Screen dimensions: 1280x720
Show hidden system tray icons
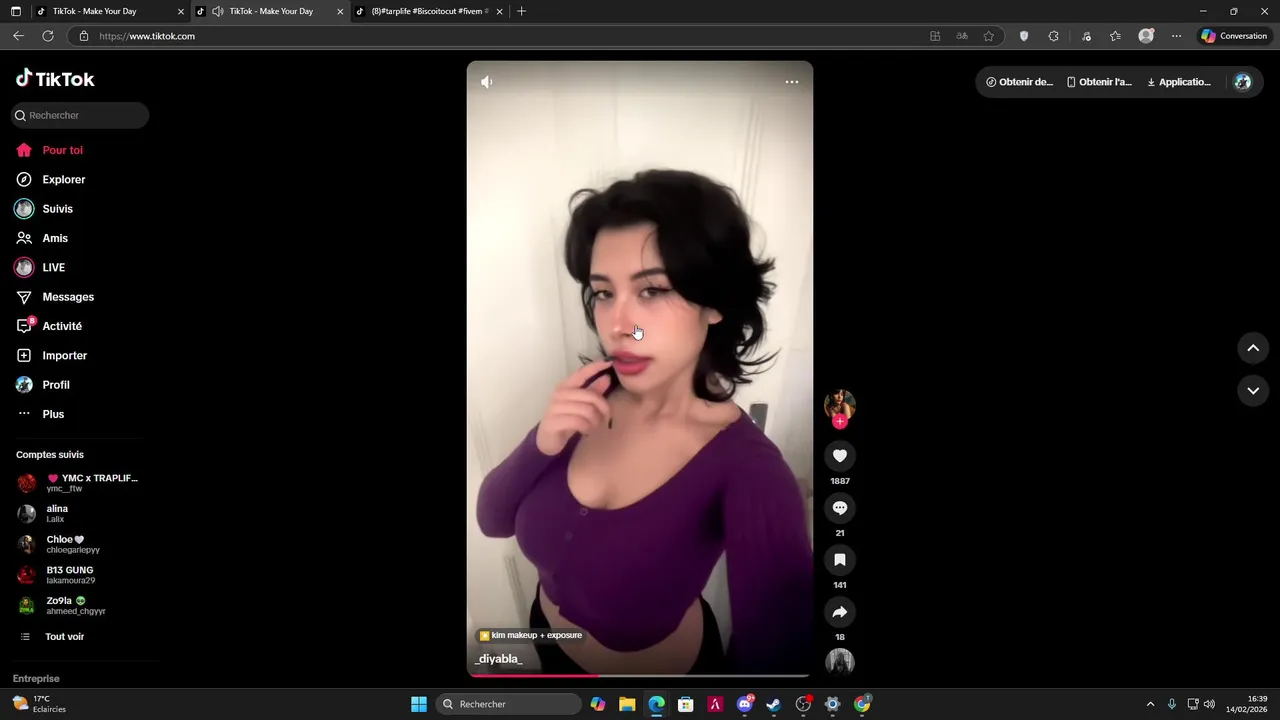(x=1150, y=704)
